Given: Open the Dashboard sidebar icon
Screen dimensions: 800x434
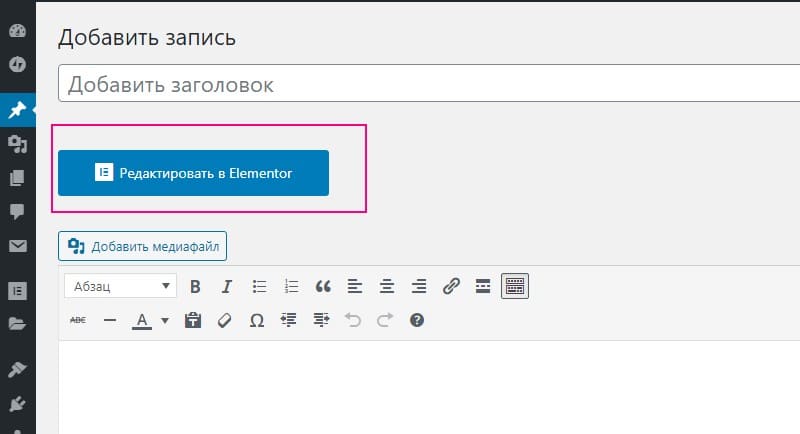Looking at the screenshot, I should tap(17, 31).
